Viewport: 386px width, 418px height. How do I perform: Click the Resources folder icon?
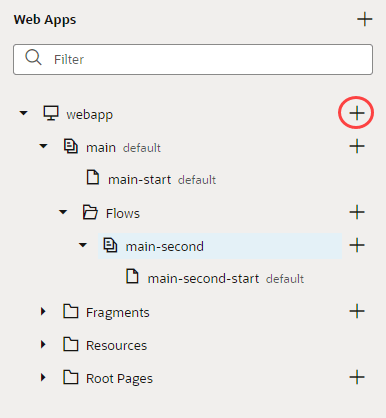point(71,344)
